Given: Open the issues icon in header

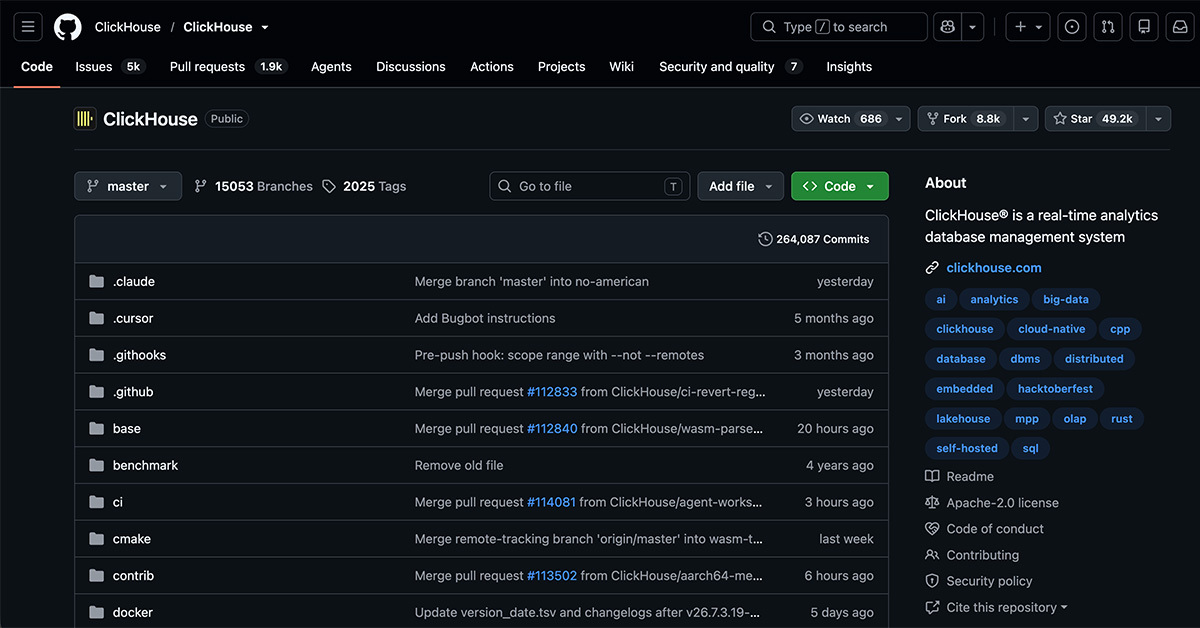Looking at the screenshot, I should click(1072, 27).
